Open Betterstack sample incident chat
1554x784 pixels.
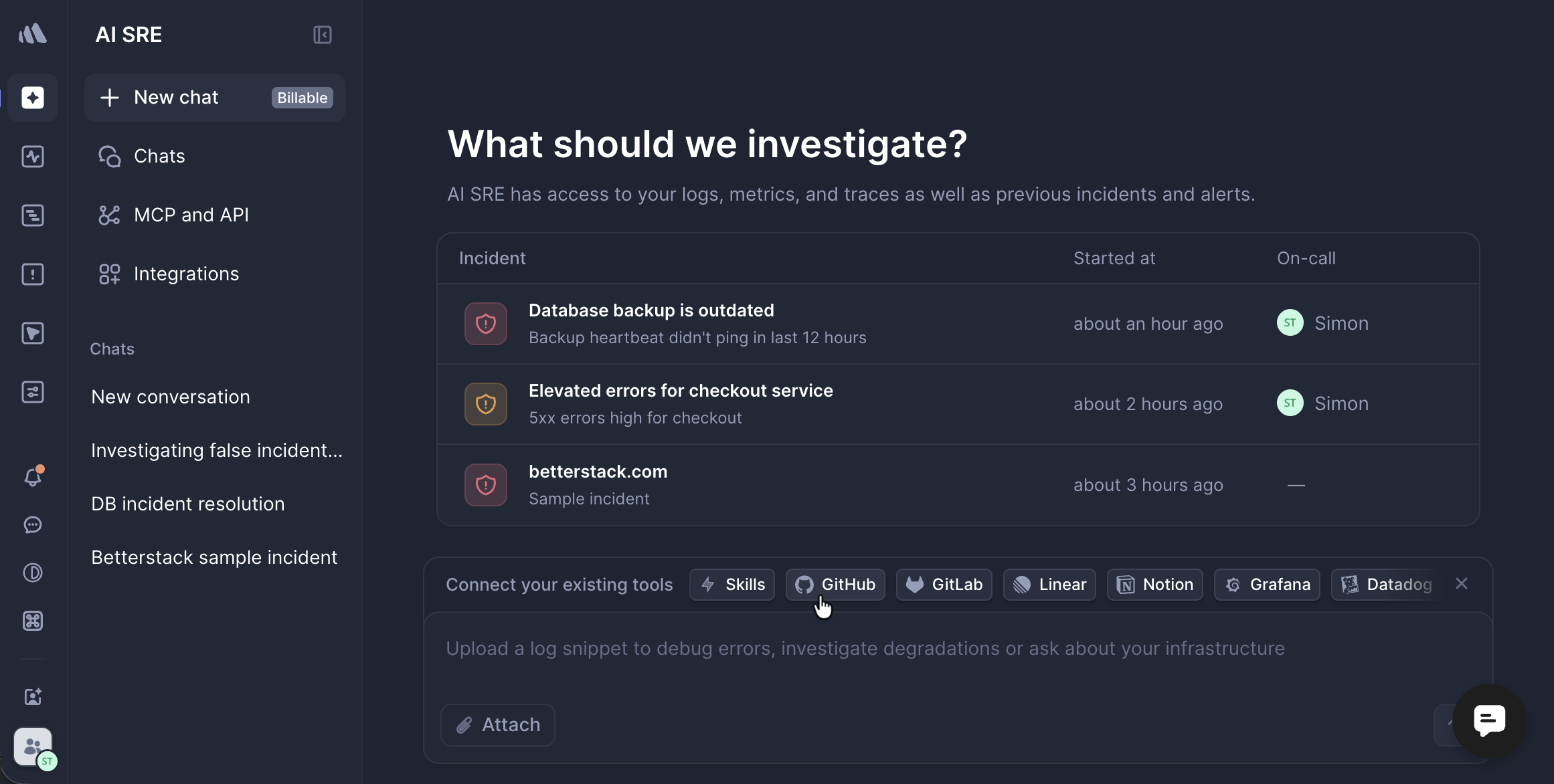tap(215, 558)
